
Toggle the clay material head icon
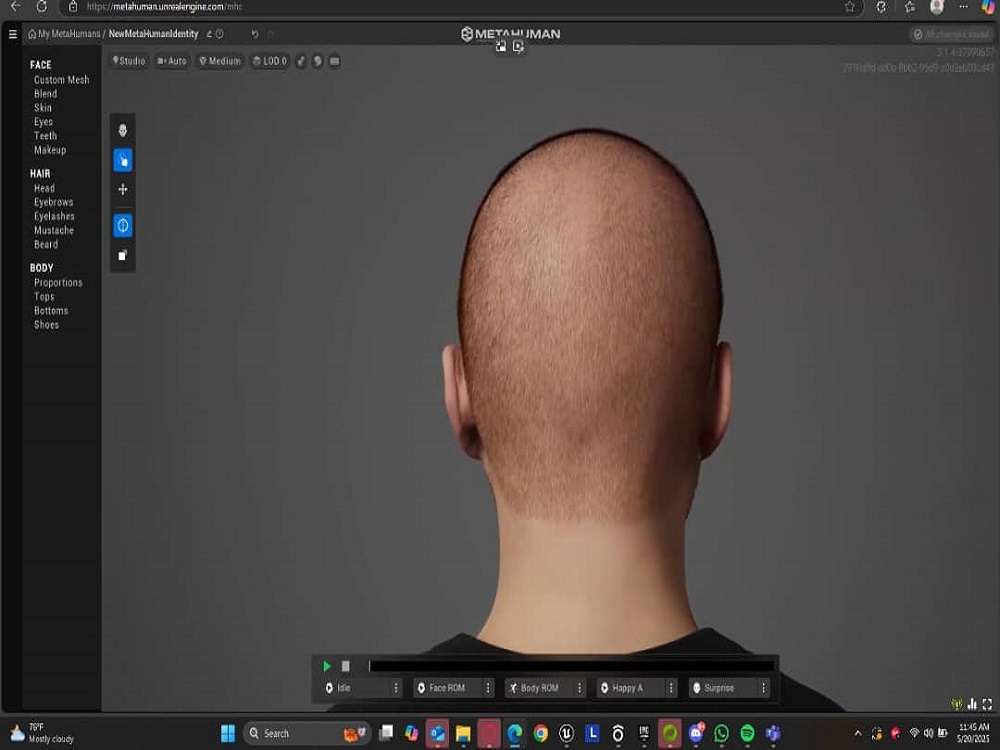point(318,61)
